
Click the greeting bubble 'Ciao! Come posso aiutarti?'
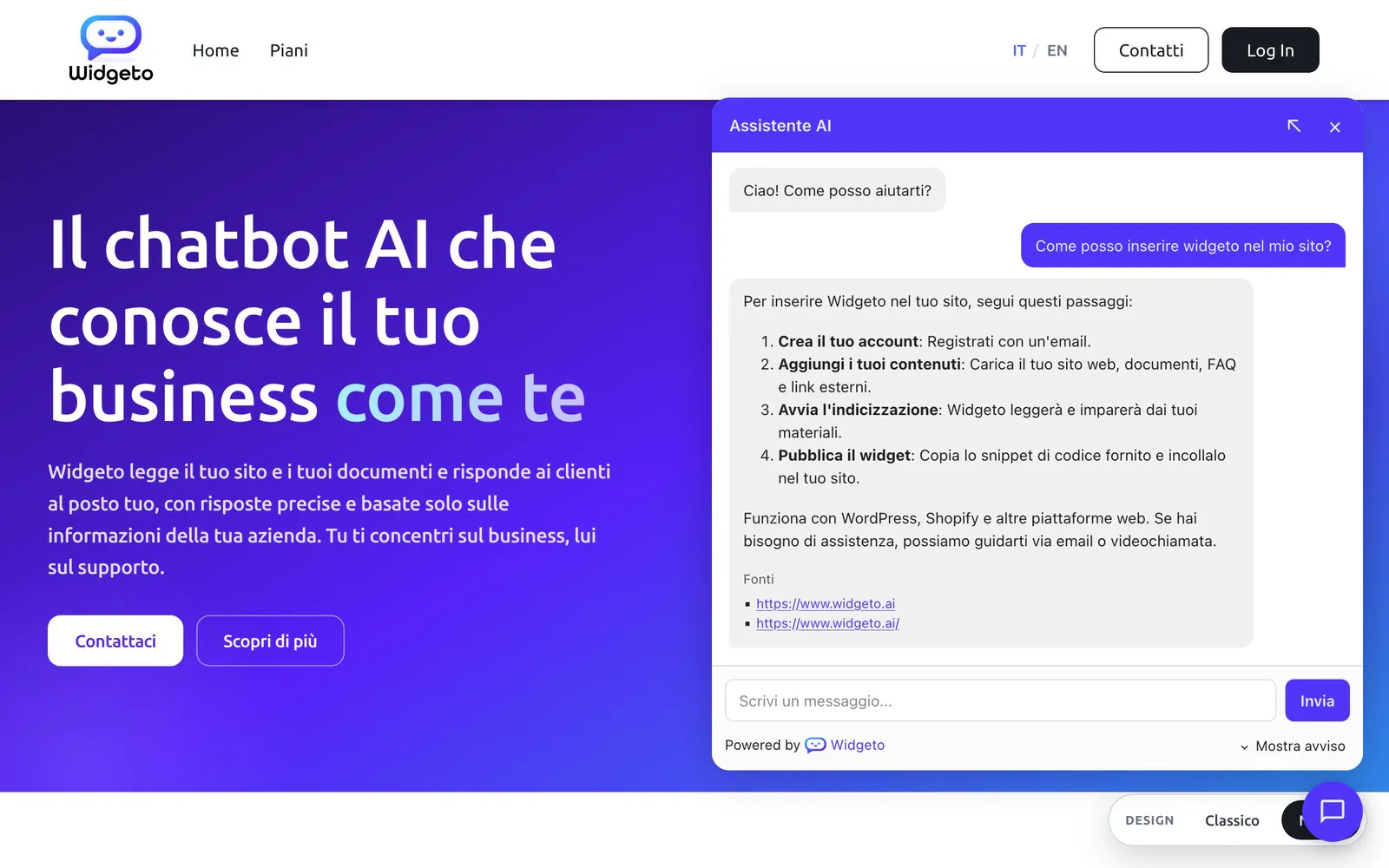tap(837, 190)
